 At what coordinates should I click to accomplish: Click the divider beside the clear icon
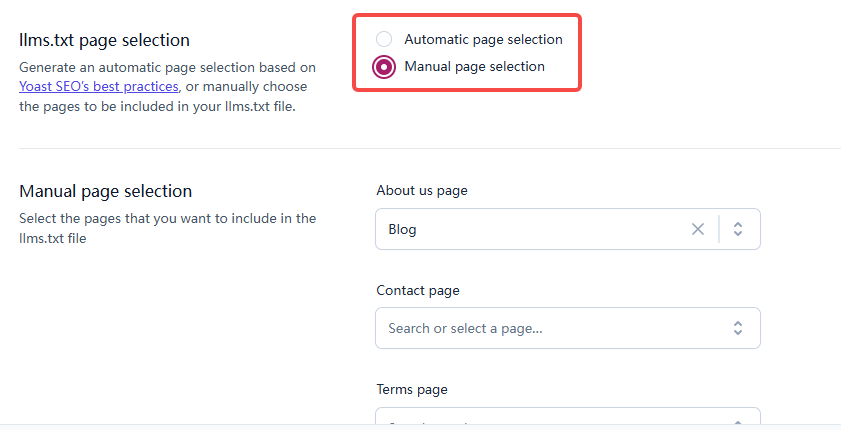(718, 229)
